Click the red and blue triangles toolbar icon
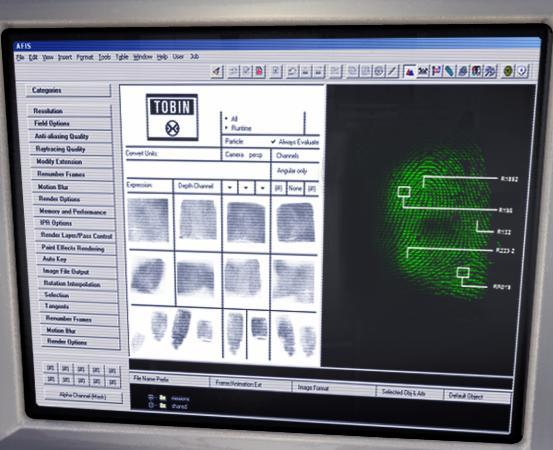Screen dimensions: 553x450 pyautogui.click(x=409, y=71)
